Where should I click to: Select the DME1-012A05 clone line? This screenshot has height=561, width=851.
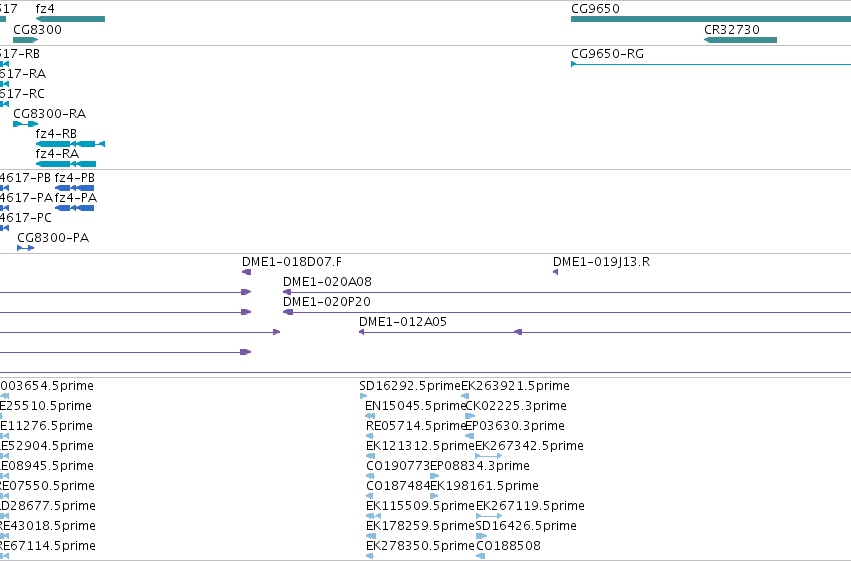coord(605,332)
